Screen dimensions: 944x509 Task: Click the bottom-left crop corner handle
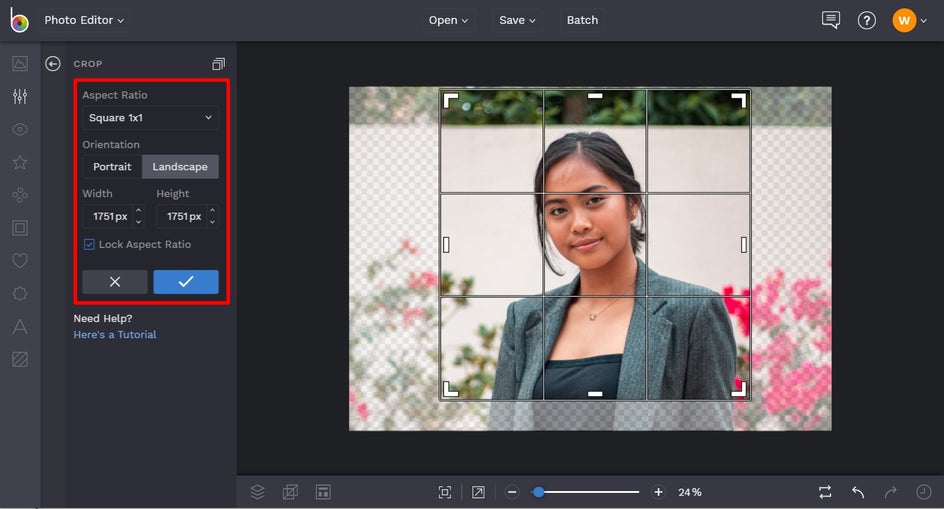[450, 389]
